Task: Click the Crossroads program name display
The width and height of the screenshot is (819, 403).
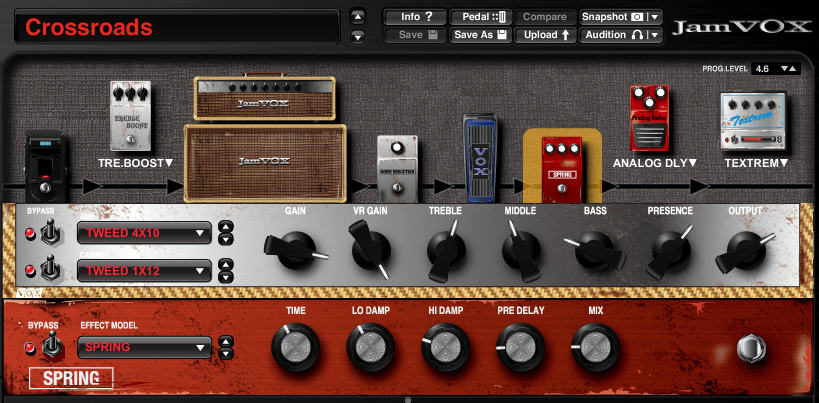Action: (x=178, y=26)
